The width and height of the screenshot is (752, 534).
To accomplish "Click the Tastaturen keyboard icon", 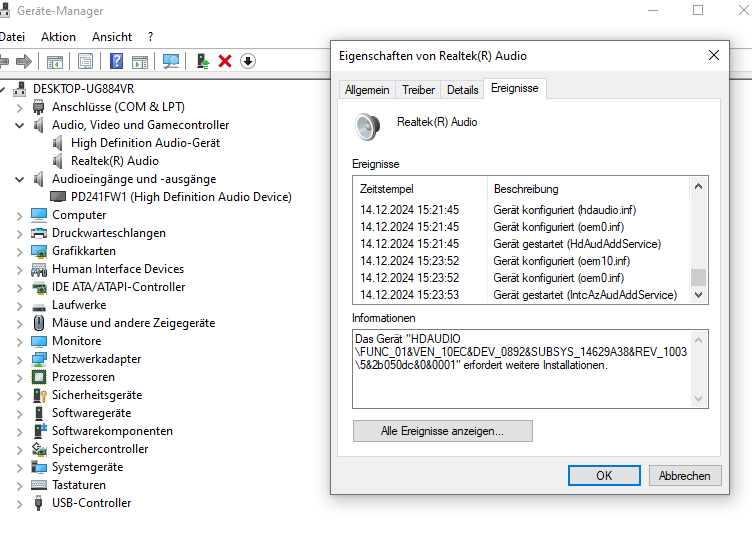I will point(39,485).
